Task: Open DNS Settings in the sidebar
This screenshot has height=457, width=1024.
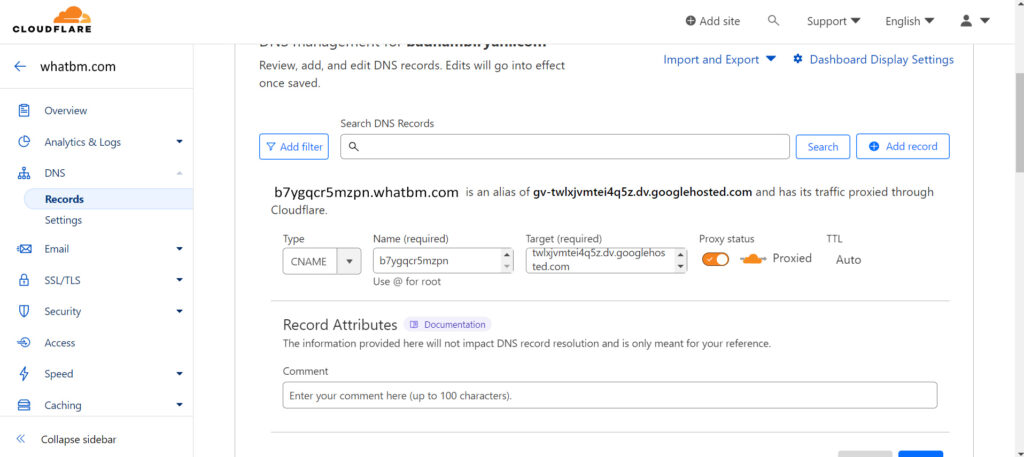Action: tap(63, 220)
